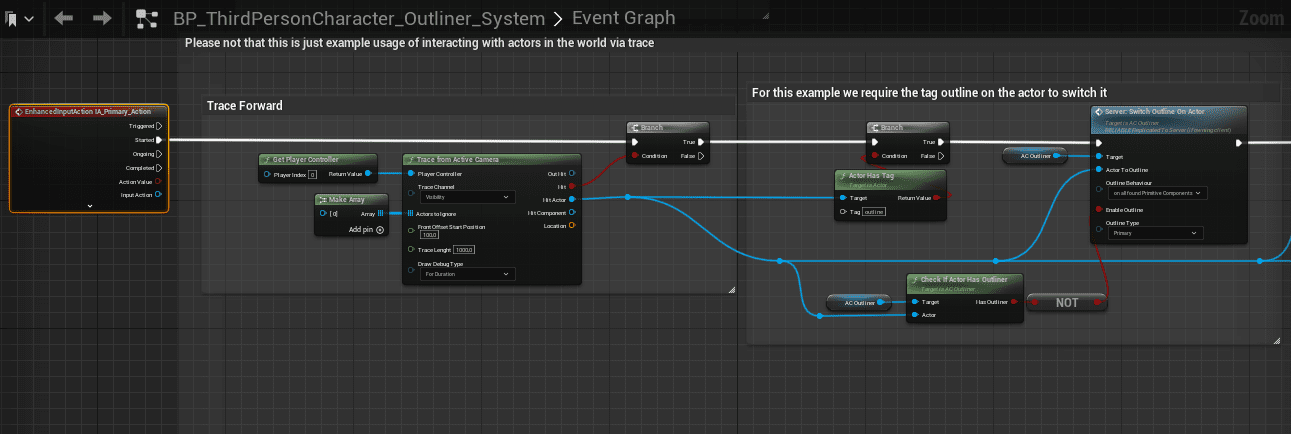Screen dimensions: 1291x434
Task: Select the NOT boolean node
Action: [1068, 302]
